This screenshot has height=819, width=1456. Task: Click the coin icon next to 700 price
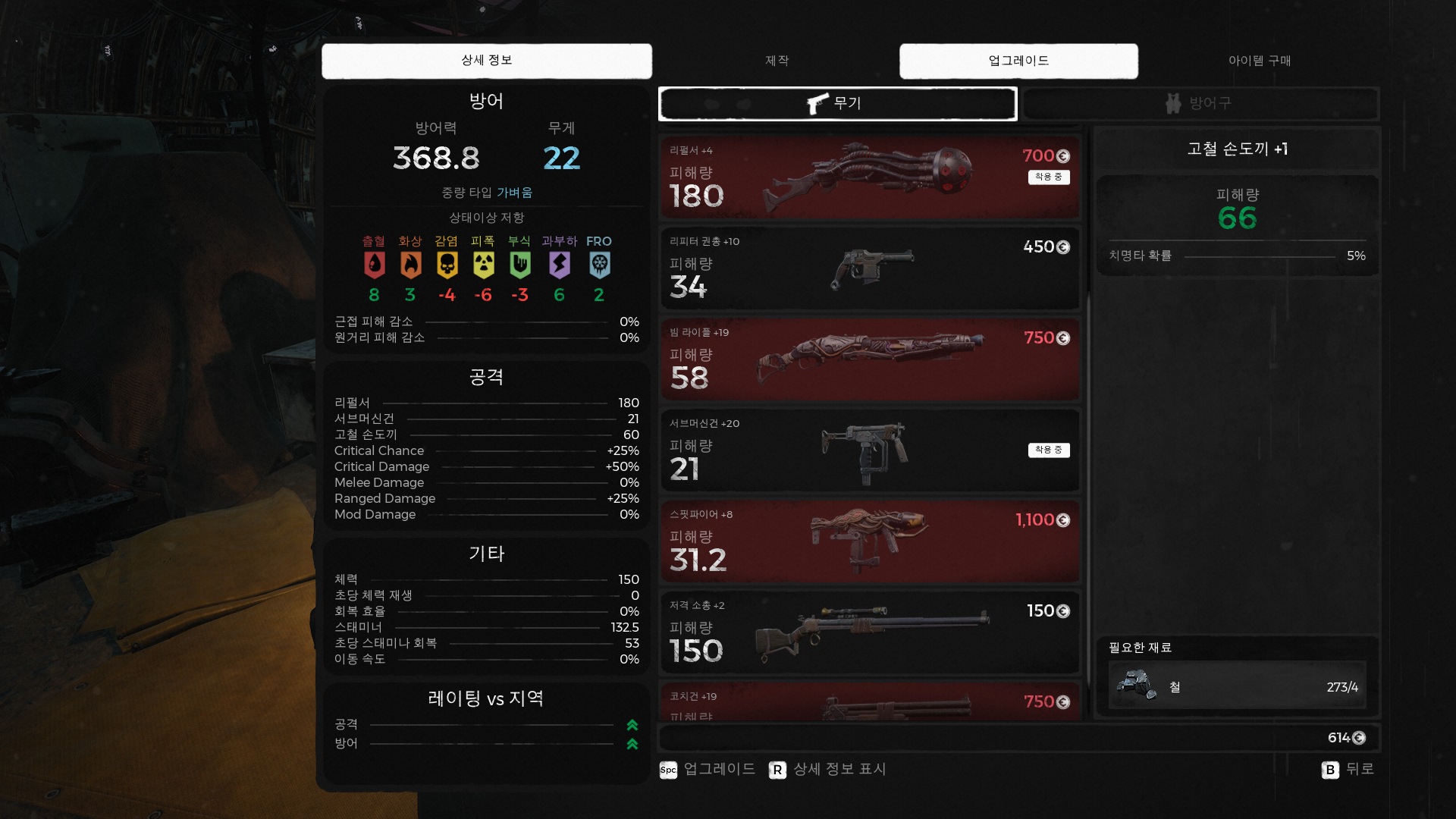(1063, 156)
